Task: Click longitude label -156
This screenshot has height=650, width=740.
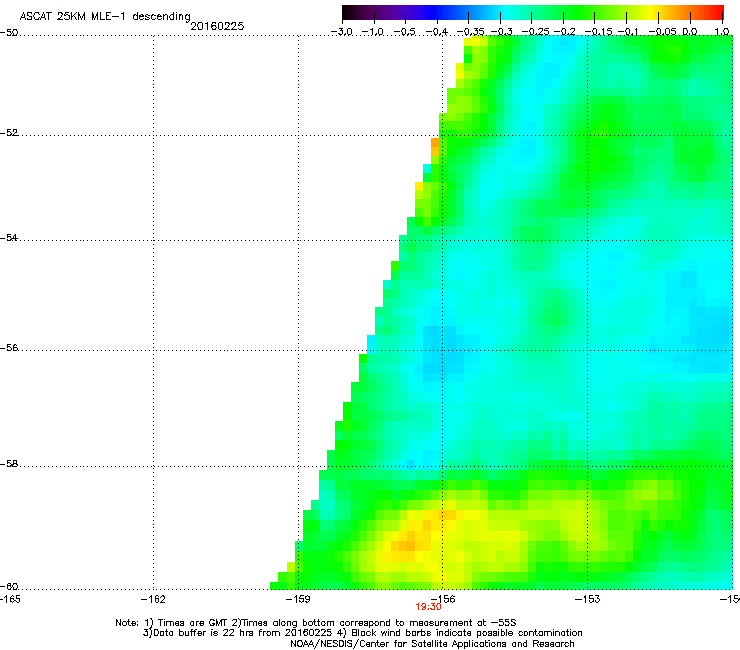Action: 443,599
